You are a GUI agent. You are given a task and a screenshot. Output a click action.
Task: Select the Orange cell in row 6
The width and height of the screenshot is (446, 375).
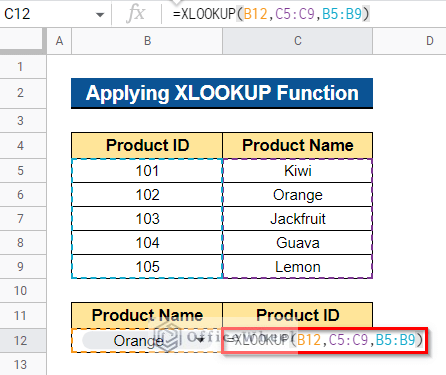tap(297, 195)
